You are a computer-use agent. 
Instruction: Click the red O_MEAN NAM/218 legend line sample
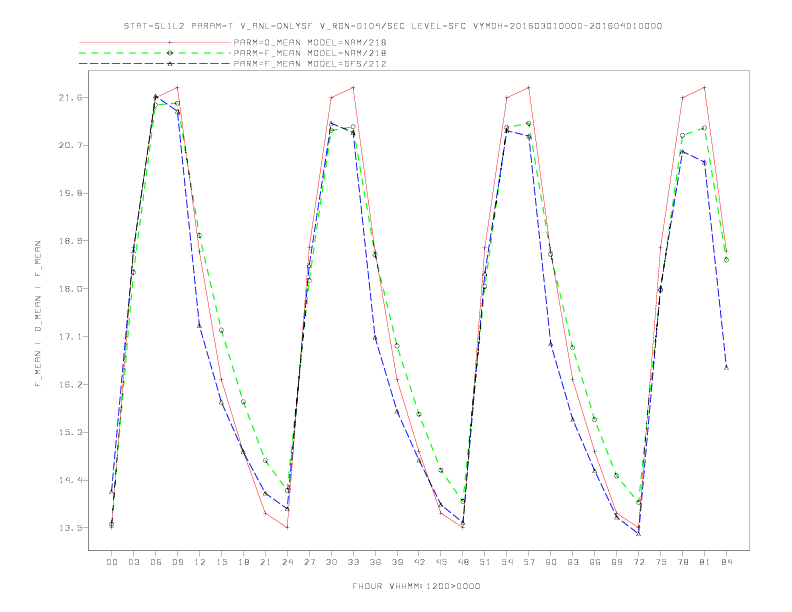(x=155, y=42)
